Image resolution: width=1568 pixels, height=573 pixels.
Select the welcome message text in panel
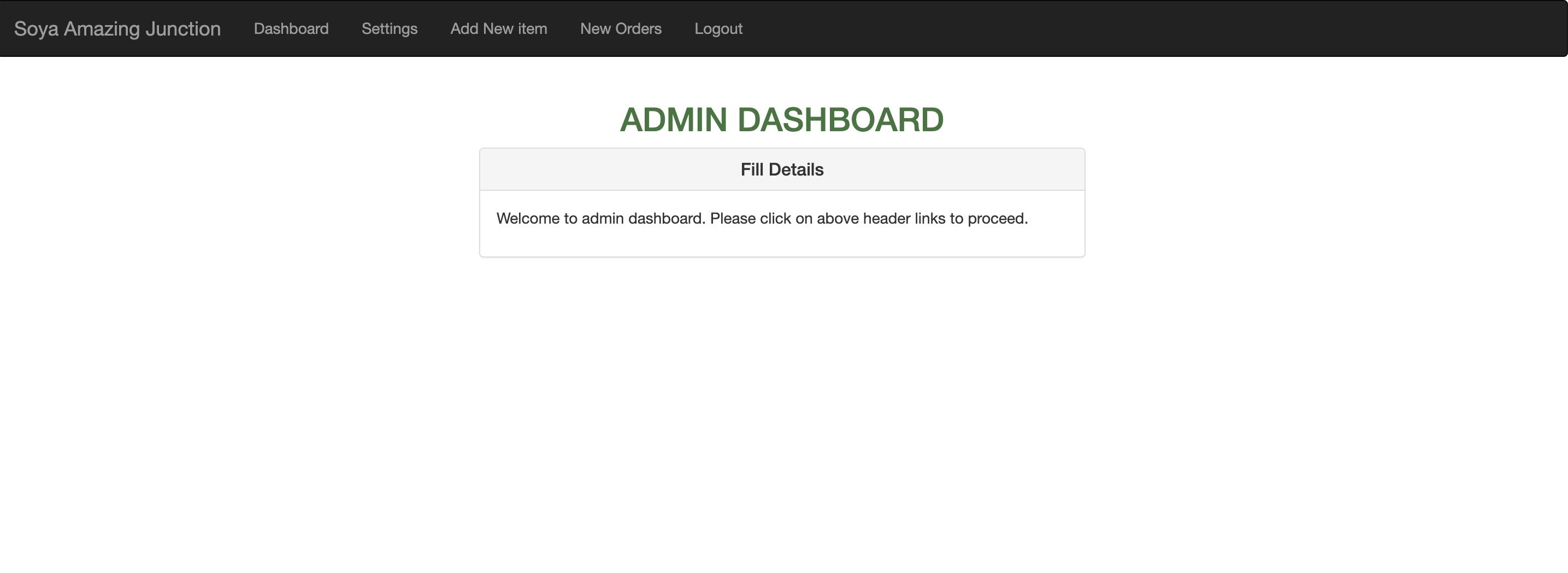762,219
